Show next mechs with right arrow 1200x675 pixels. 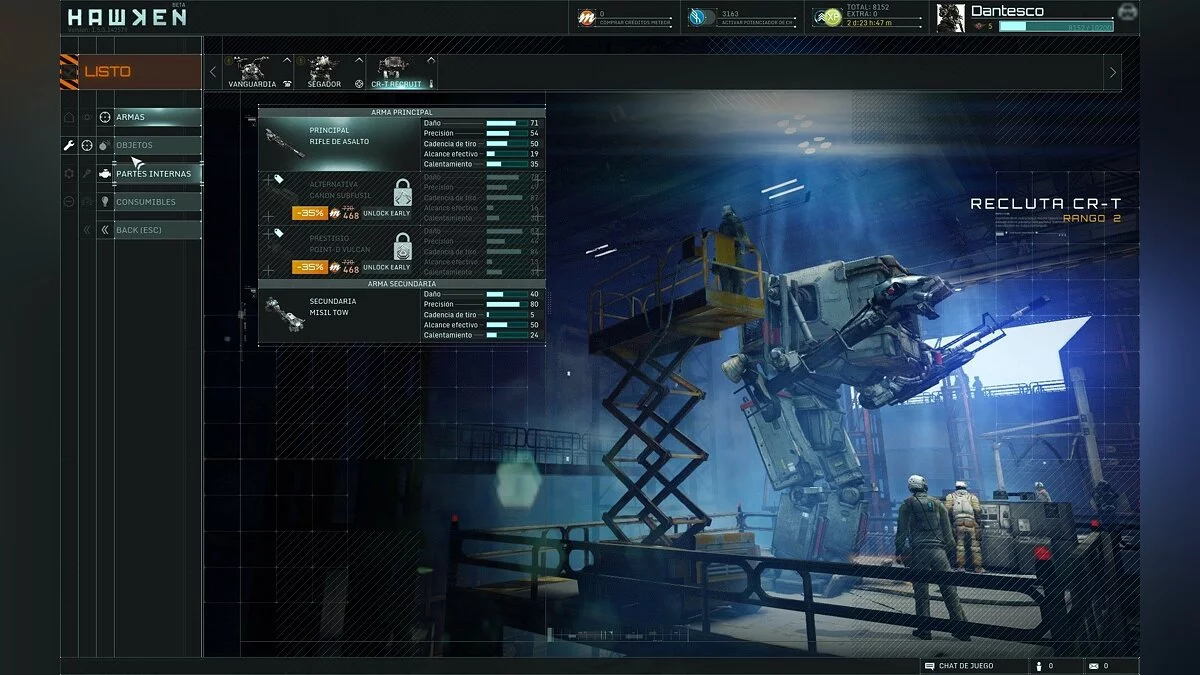click(x=1112, y=72)
